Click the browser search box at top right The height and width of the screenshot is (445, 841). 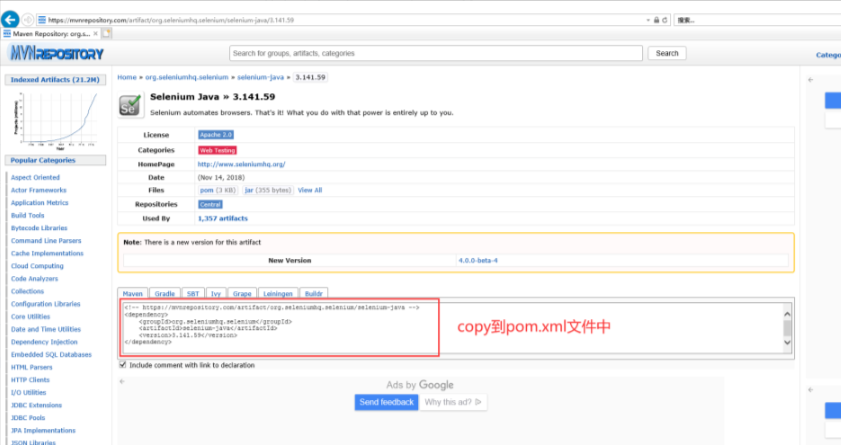pyautogui.click(x=756, y=20)
